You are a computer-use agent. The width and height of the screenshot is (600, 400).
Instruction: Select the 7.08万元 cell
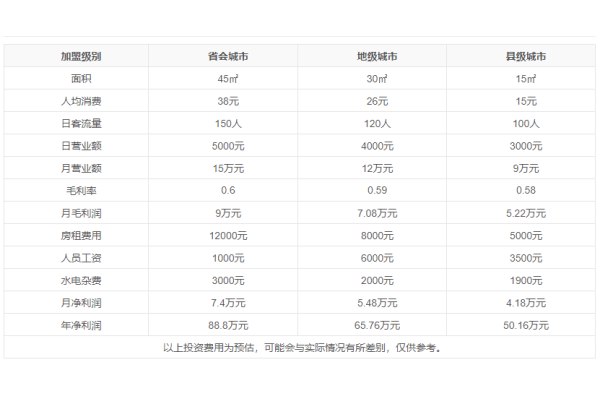[x=372, y=213]
